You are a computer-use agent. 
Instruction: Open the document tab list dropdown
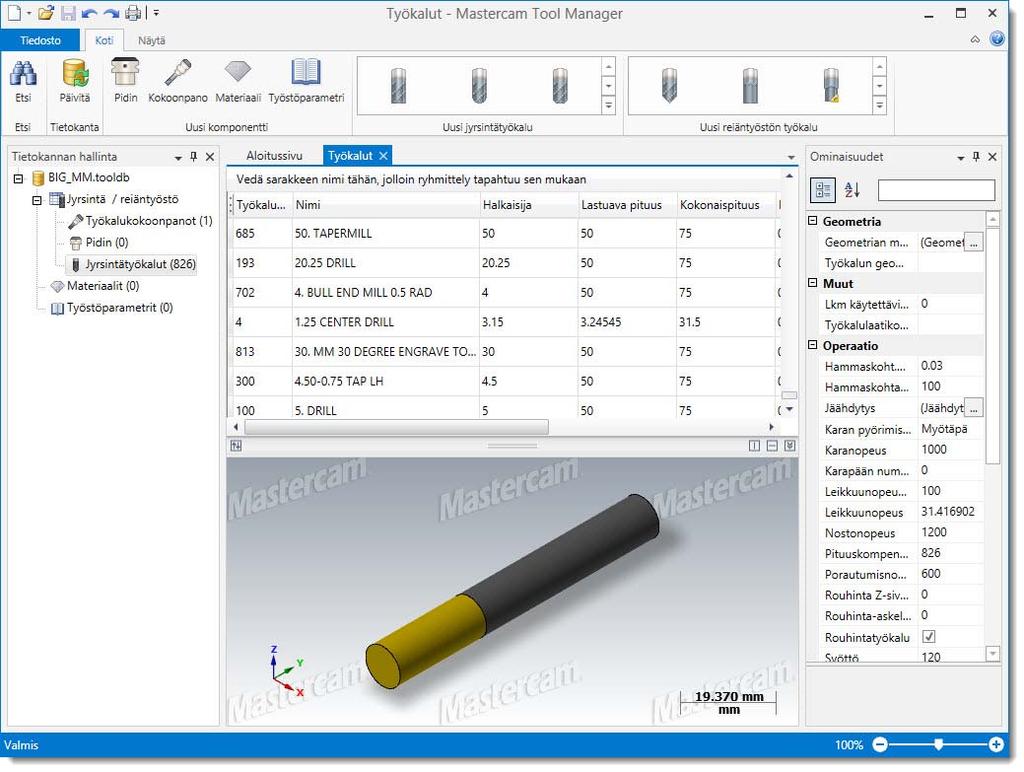click(791, 157)
